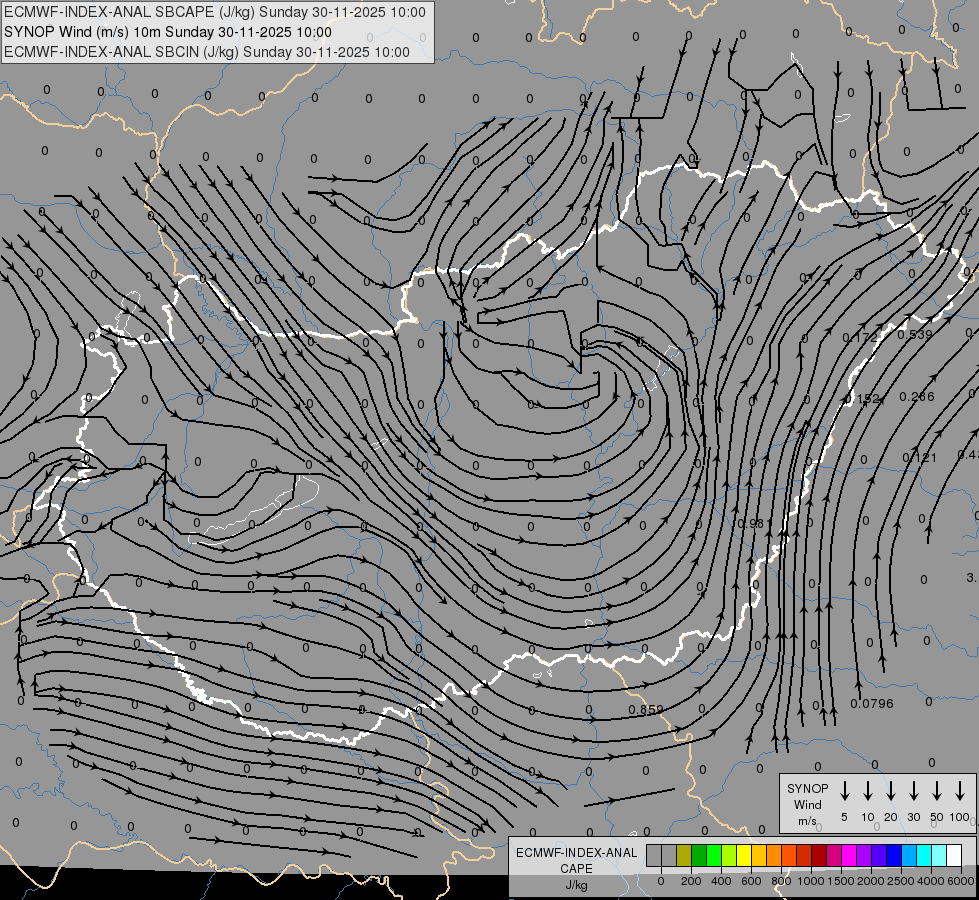
Task: Click the 0.859 value on the map
Action: tap(646, 710)
